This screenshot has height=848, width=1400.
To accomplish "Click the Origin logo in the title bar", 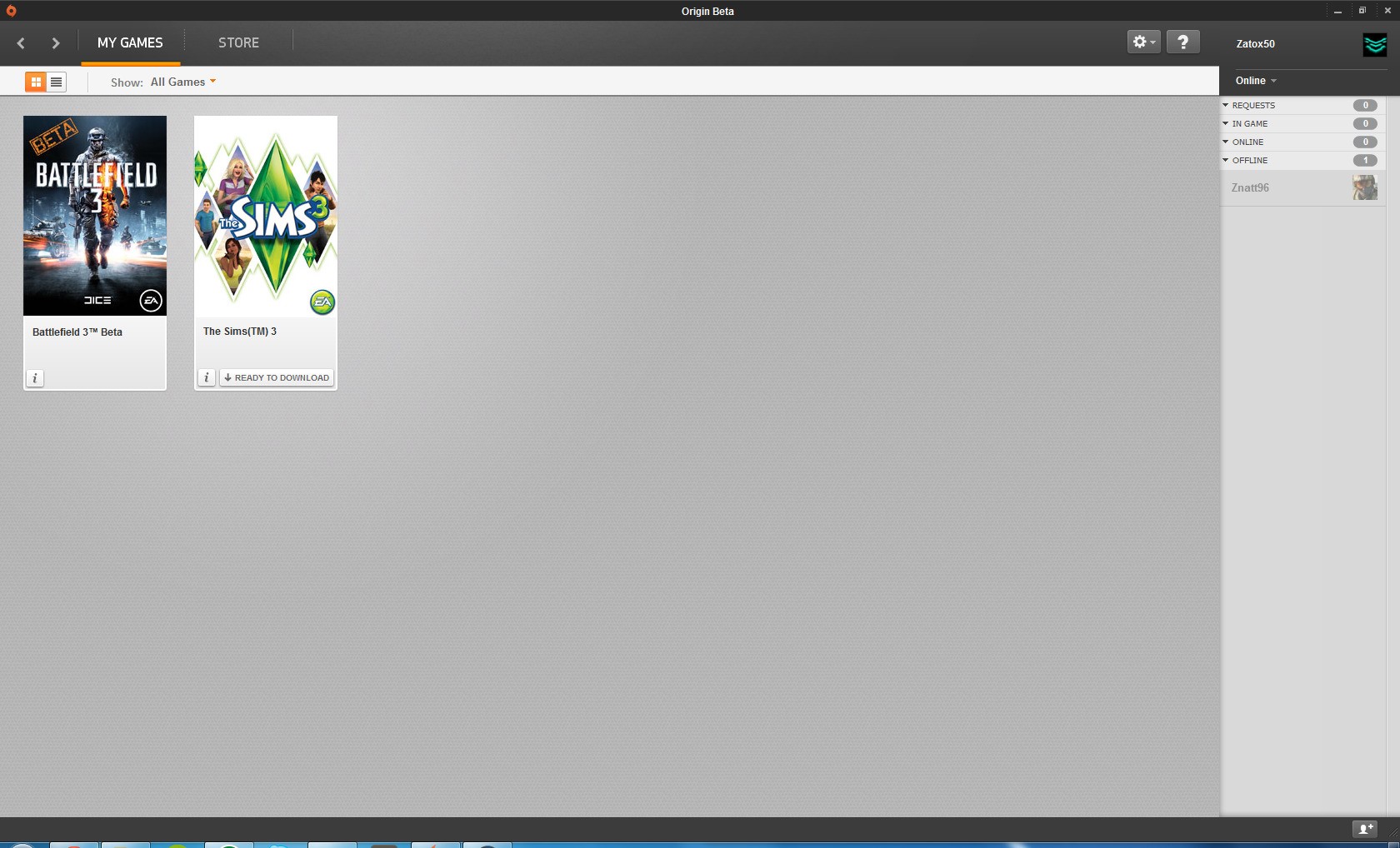I will [x=11, y=11].
